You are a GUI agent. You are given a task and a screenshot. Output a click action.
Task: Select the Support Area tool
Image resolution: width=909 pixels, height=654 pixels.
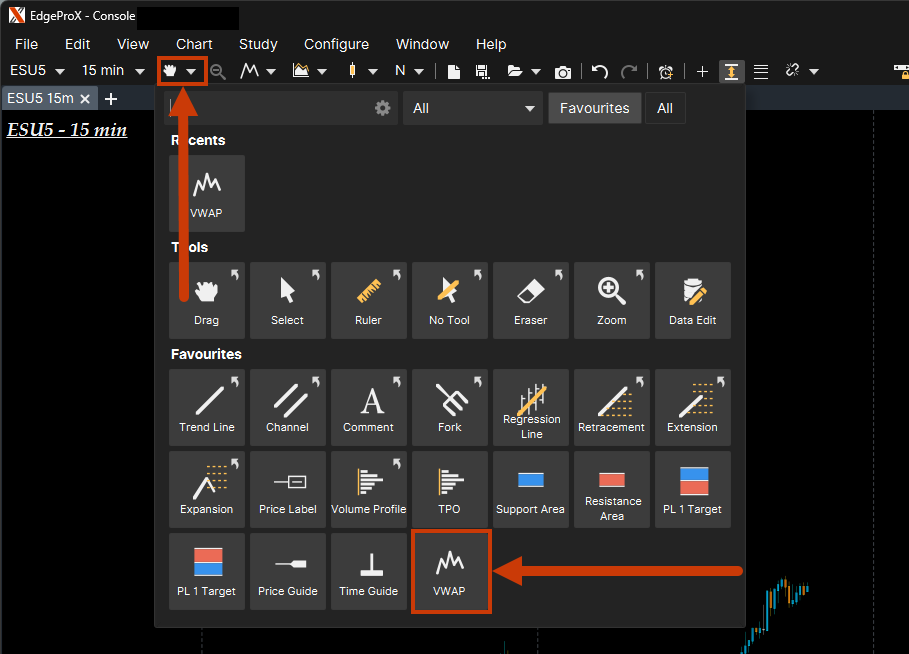tap(531, 489)
